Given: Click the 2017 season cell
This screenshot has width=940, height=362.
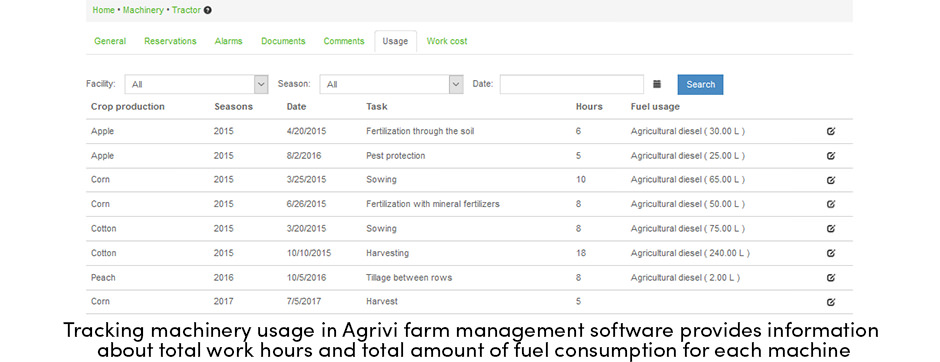Looking at the screenshot, I should [224, 301].
